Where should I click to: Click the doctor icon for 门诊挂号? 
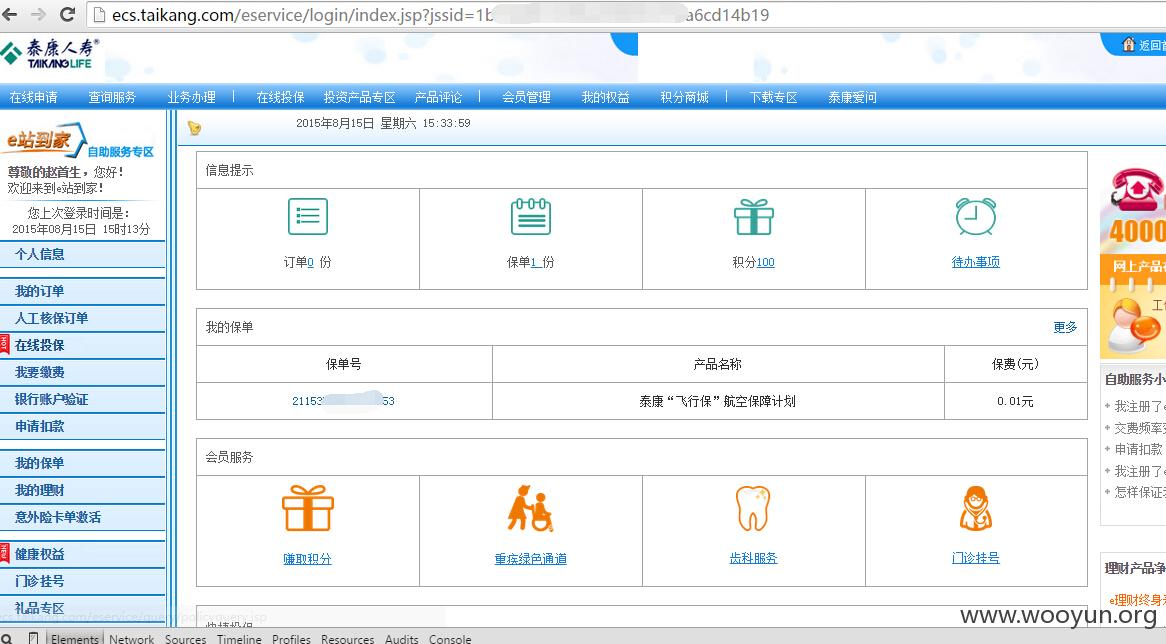[x=976, y=509]
